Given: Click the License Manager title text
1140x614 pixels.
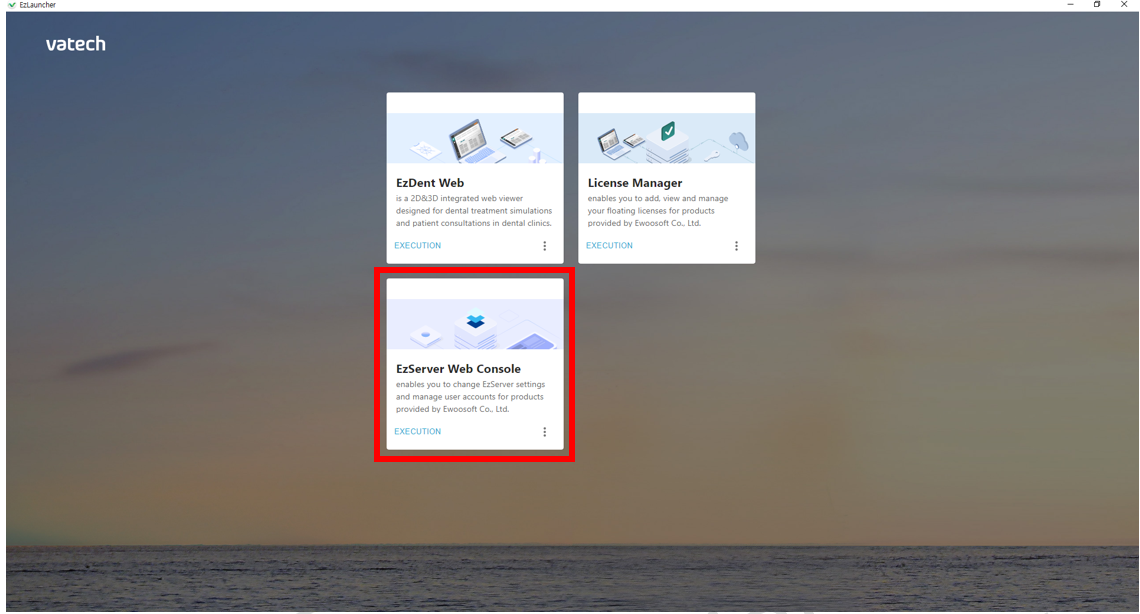Looking at the screenshot, I should 635,183.
